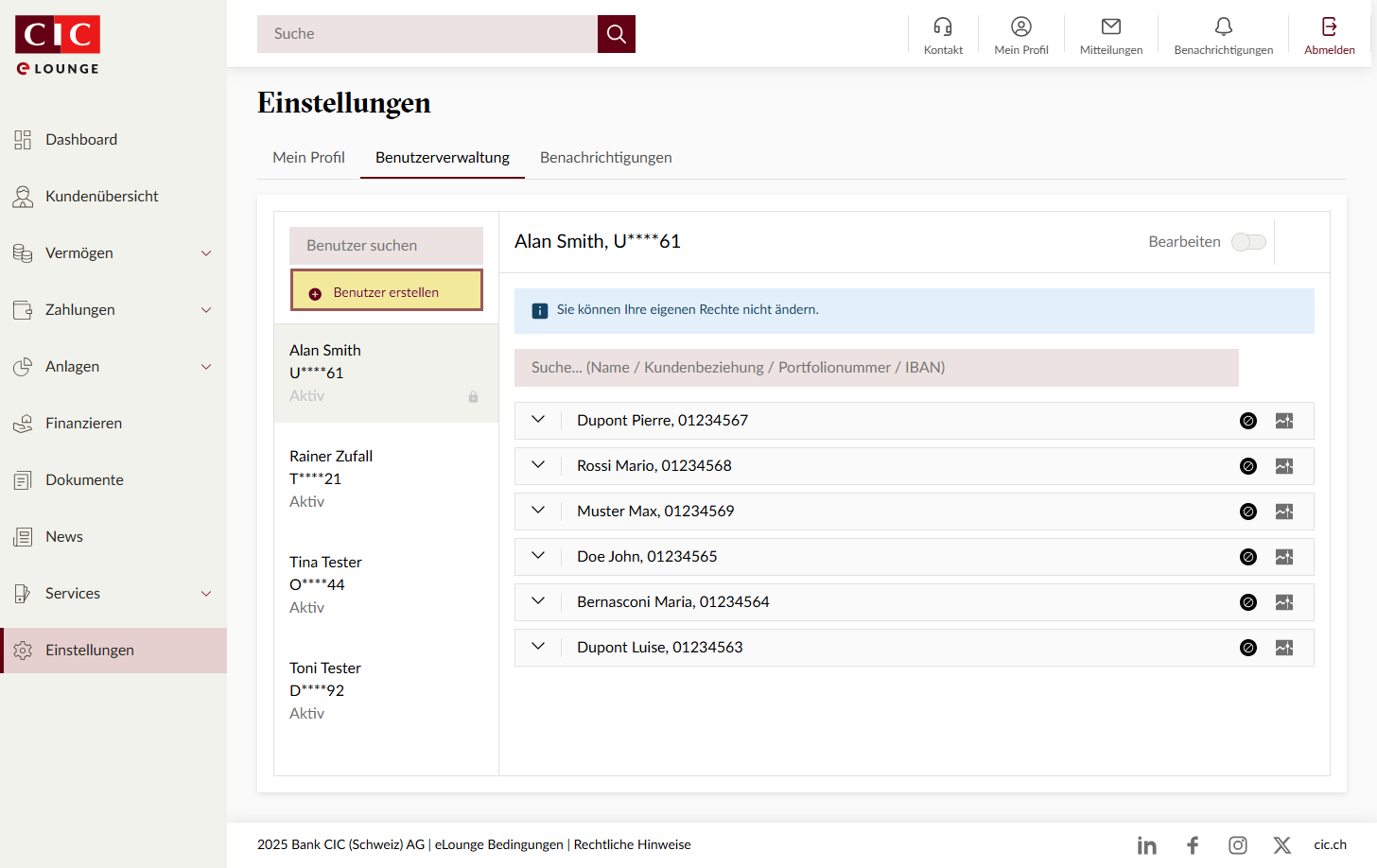The height and width of the screenshot is (868, 1377).
Task: Click the Abmelden logout icon
Action: 1329,26
